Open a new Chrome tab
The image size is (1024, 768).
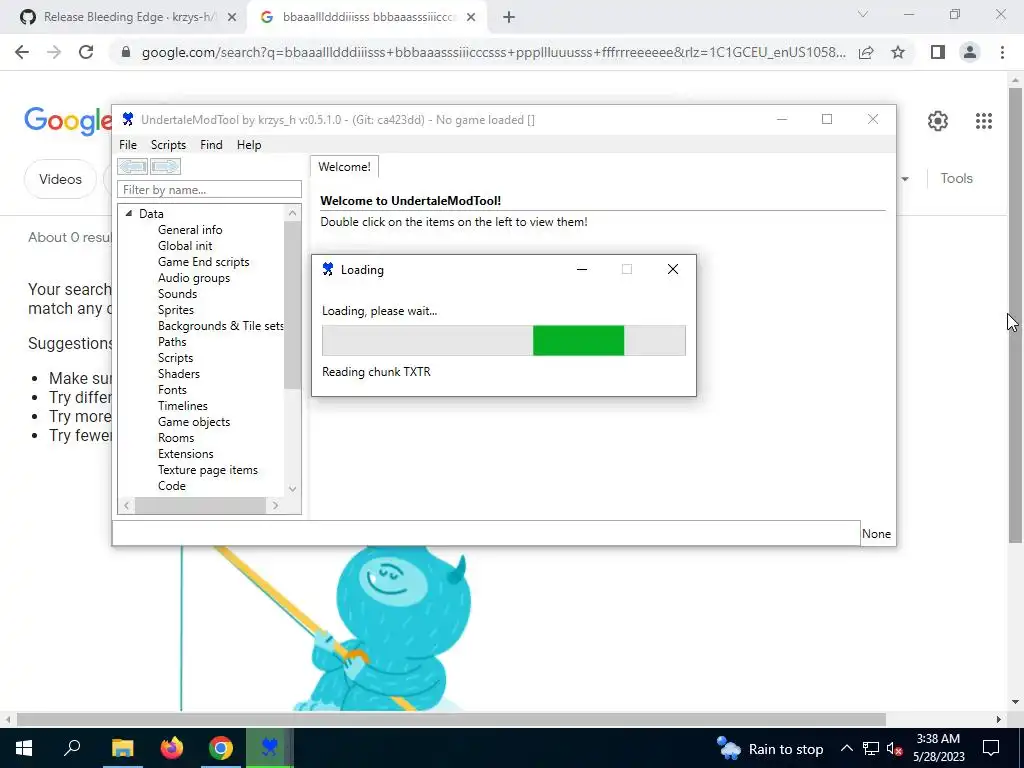tap(509, 18)
